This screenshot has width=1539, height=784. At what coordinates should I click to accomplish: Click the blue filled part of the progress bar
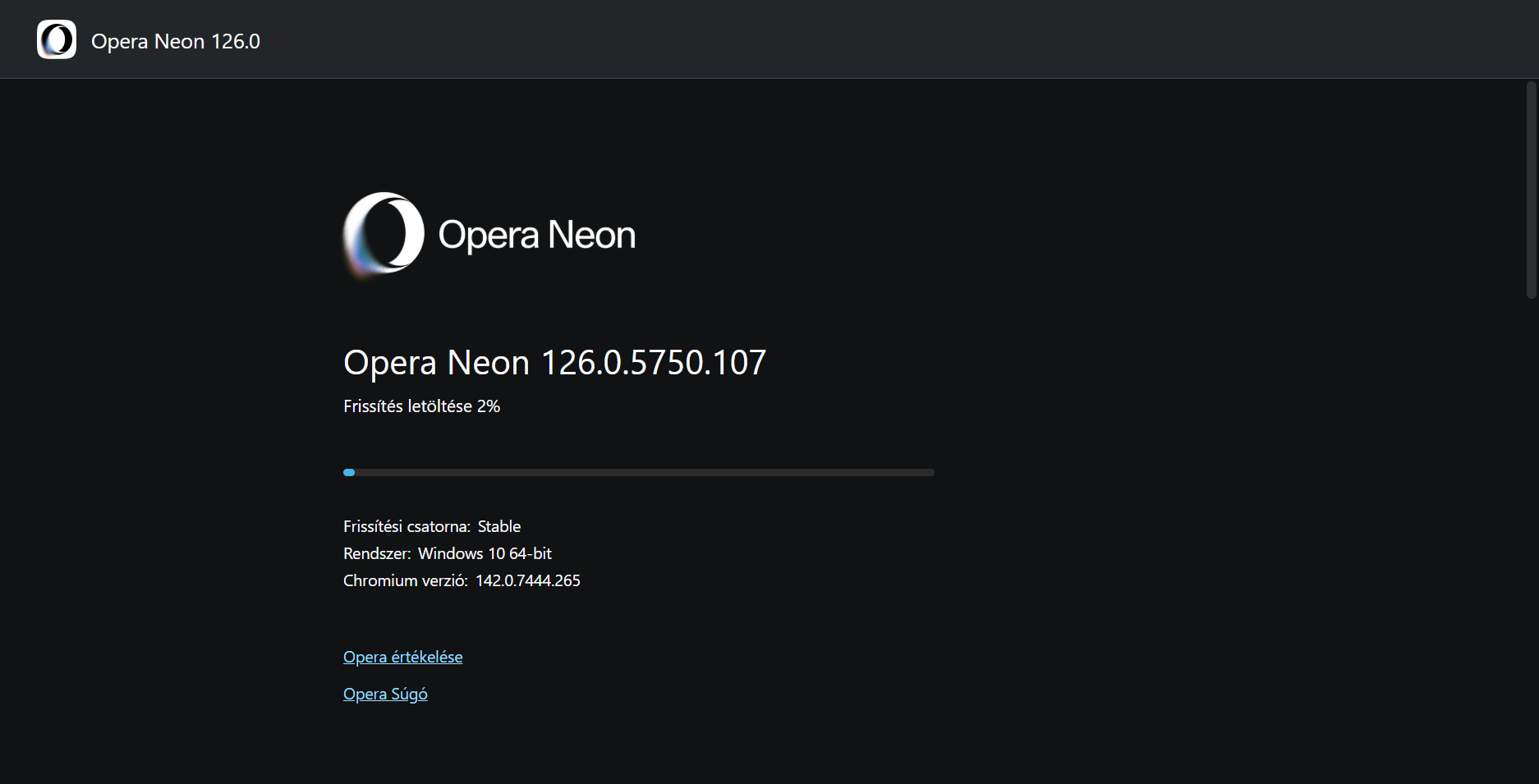click(349, 472)
